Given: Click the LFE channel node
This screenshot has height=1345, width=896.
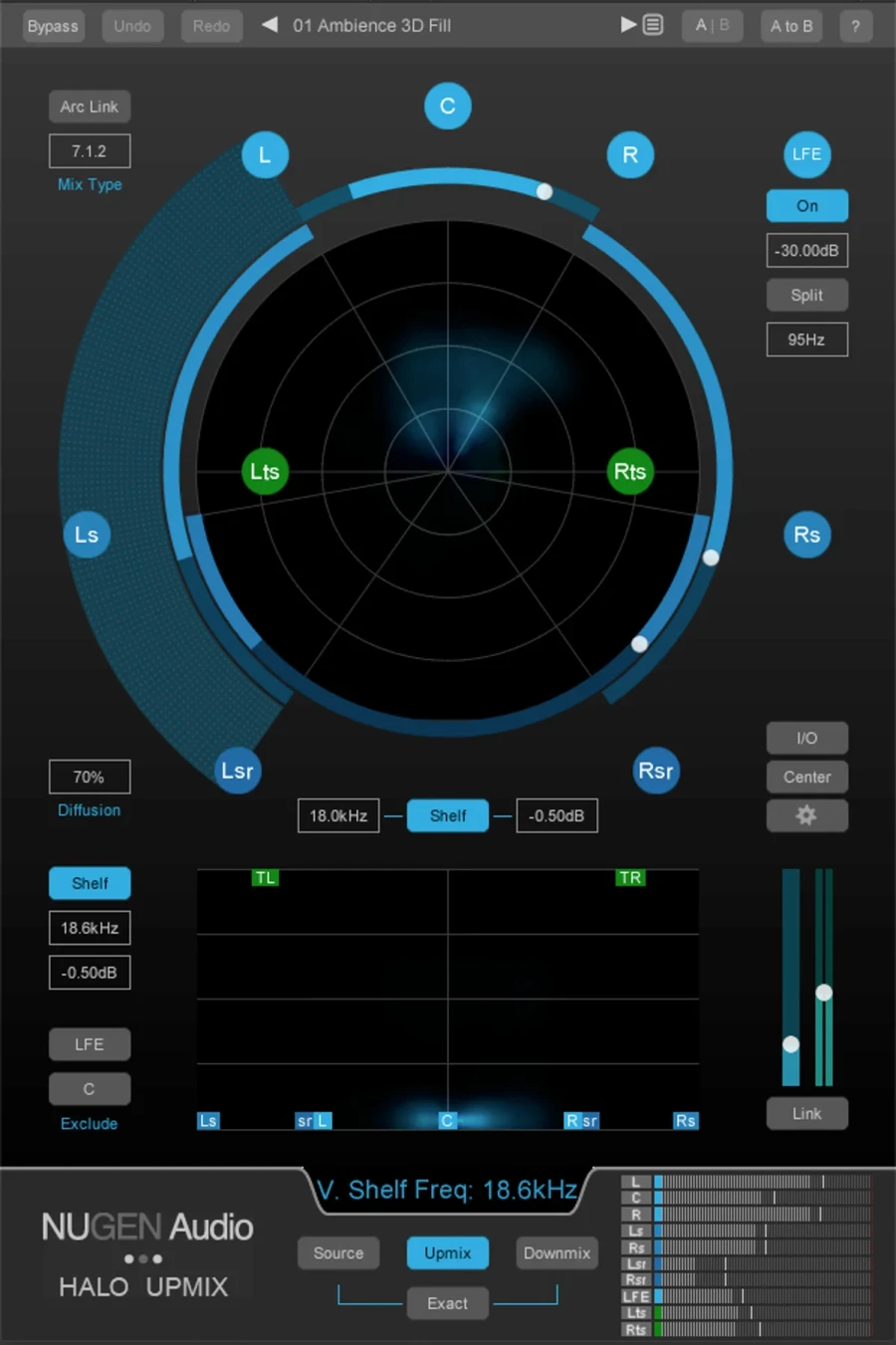Looking at the screenshot, I should pyautogui.click(x=806, y=154).
